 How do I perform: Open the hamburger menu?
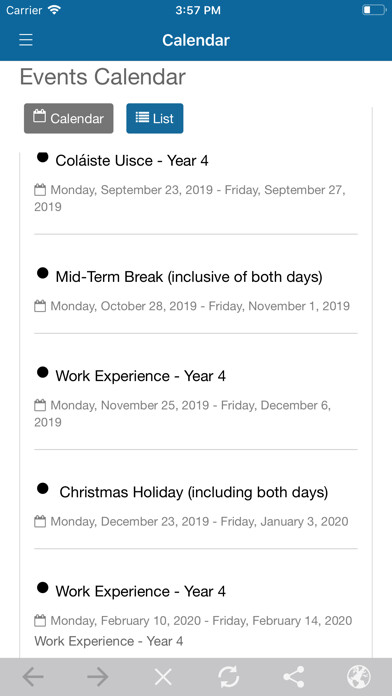(x=26, y=40)
